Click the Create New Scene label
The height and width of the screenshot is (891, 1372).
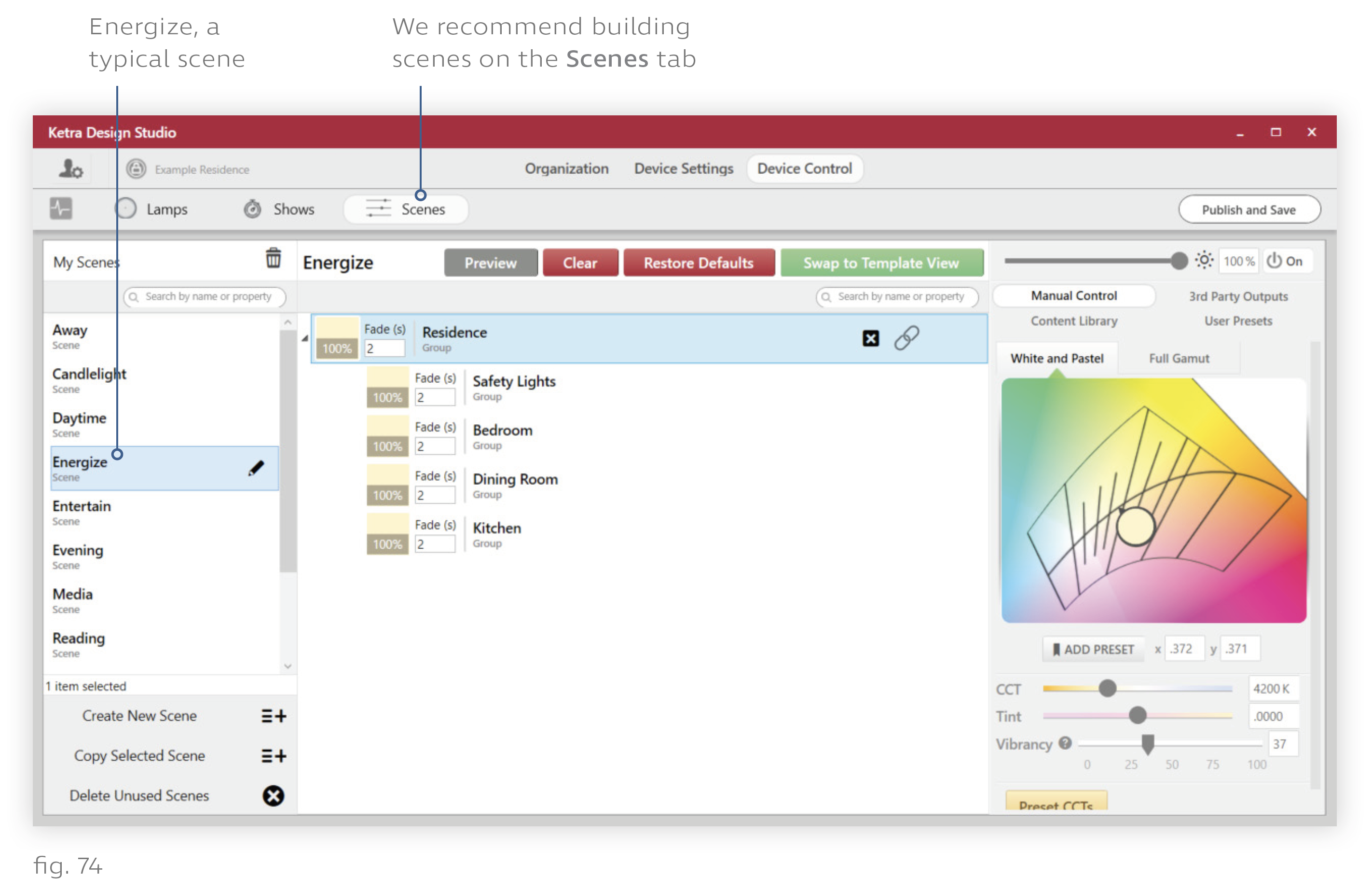click(139, 716)
